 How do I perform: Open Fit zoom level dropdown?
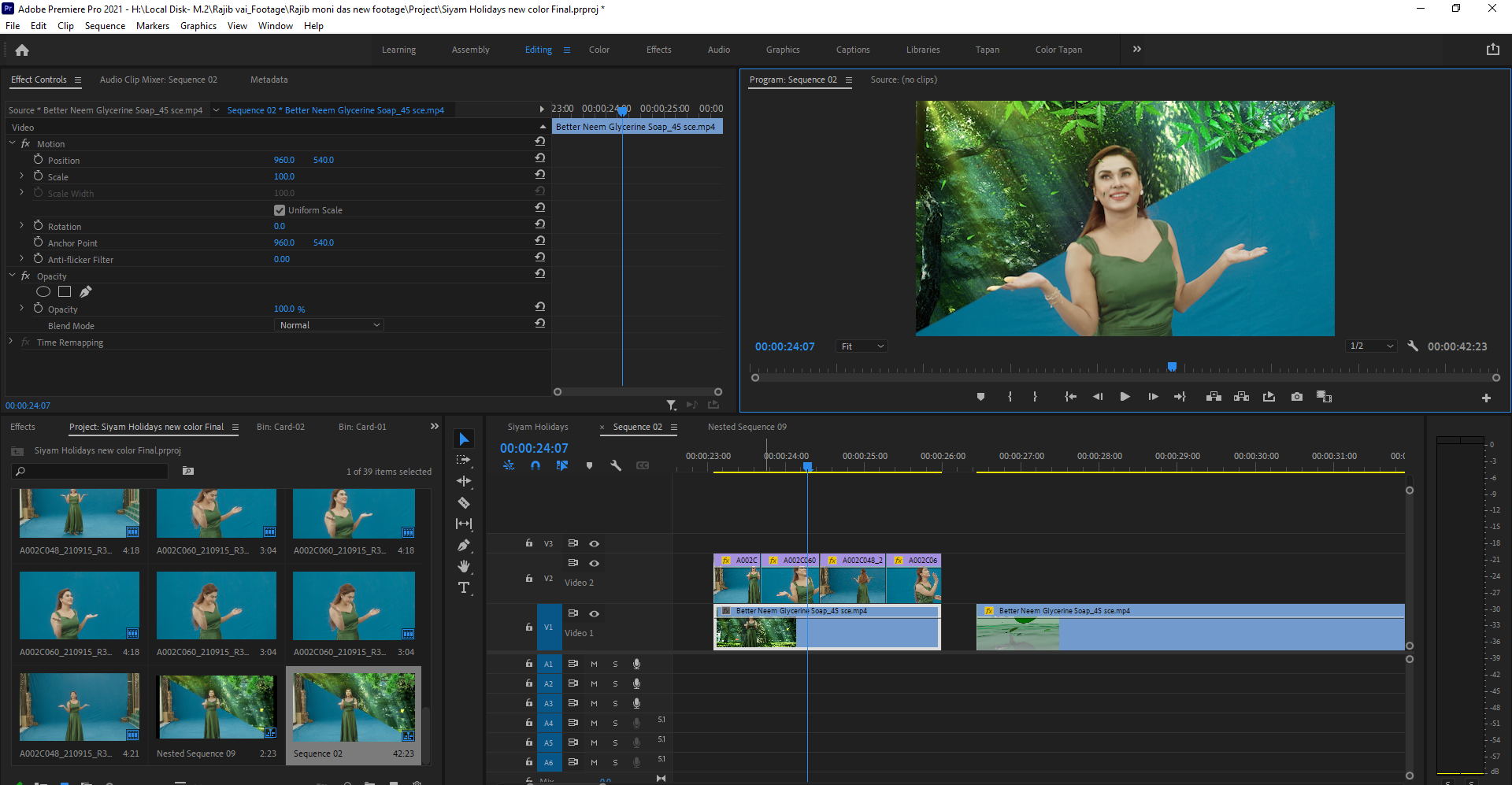[862, 346]
